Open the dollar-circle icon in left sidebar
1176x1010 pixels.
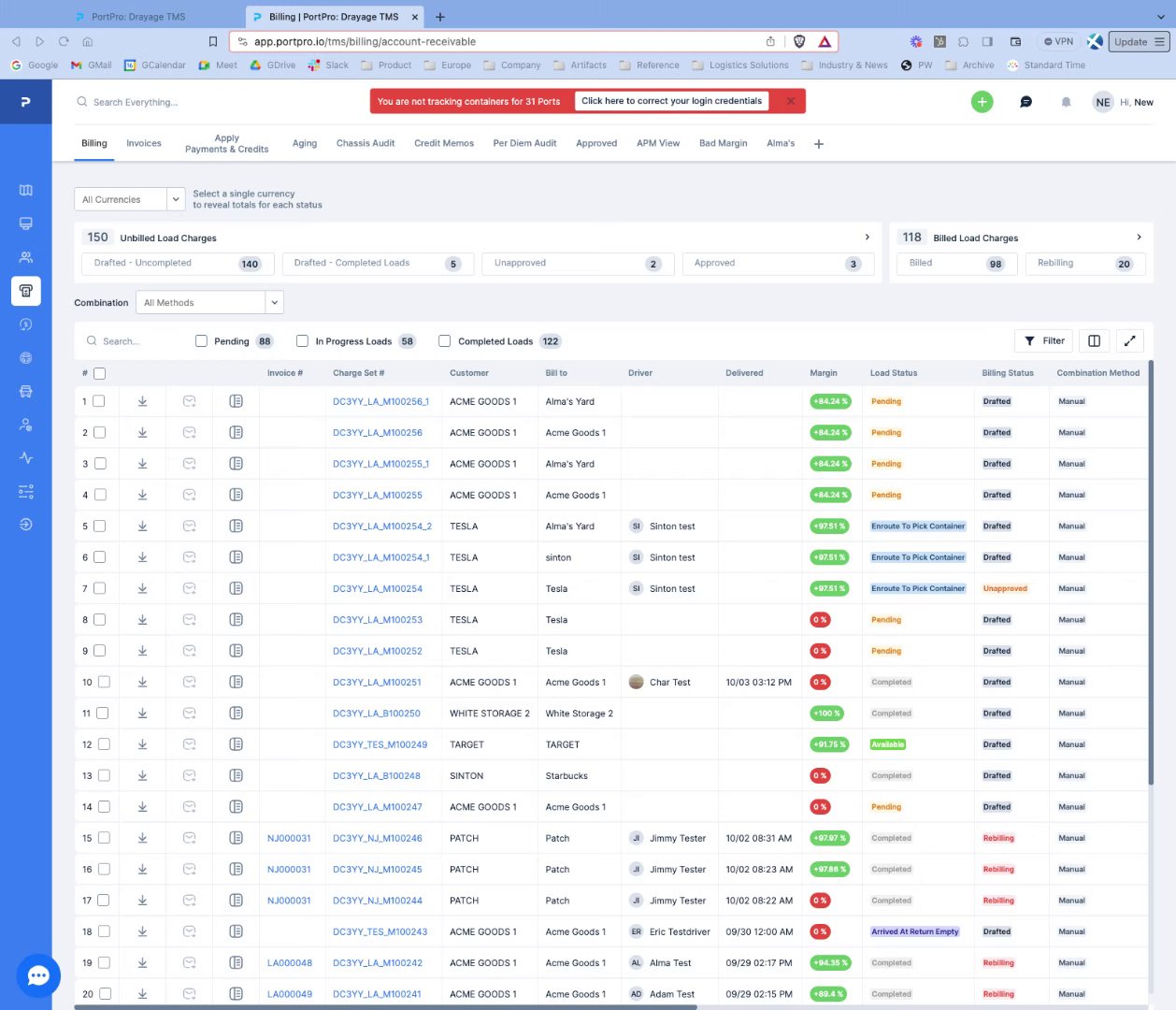pos(26,325)
